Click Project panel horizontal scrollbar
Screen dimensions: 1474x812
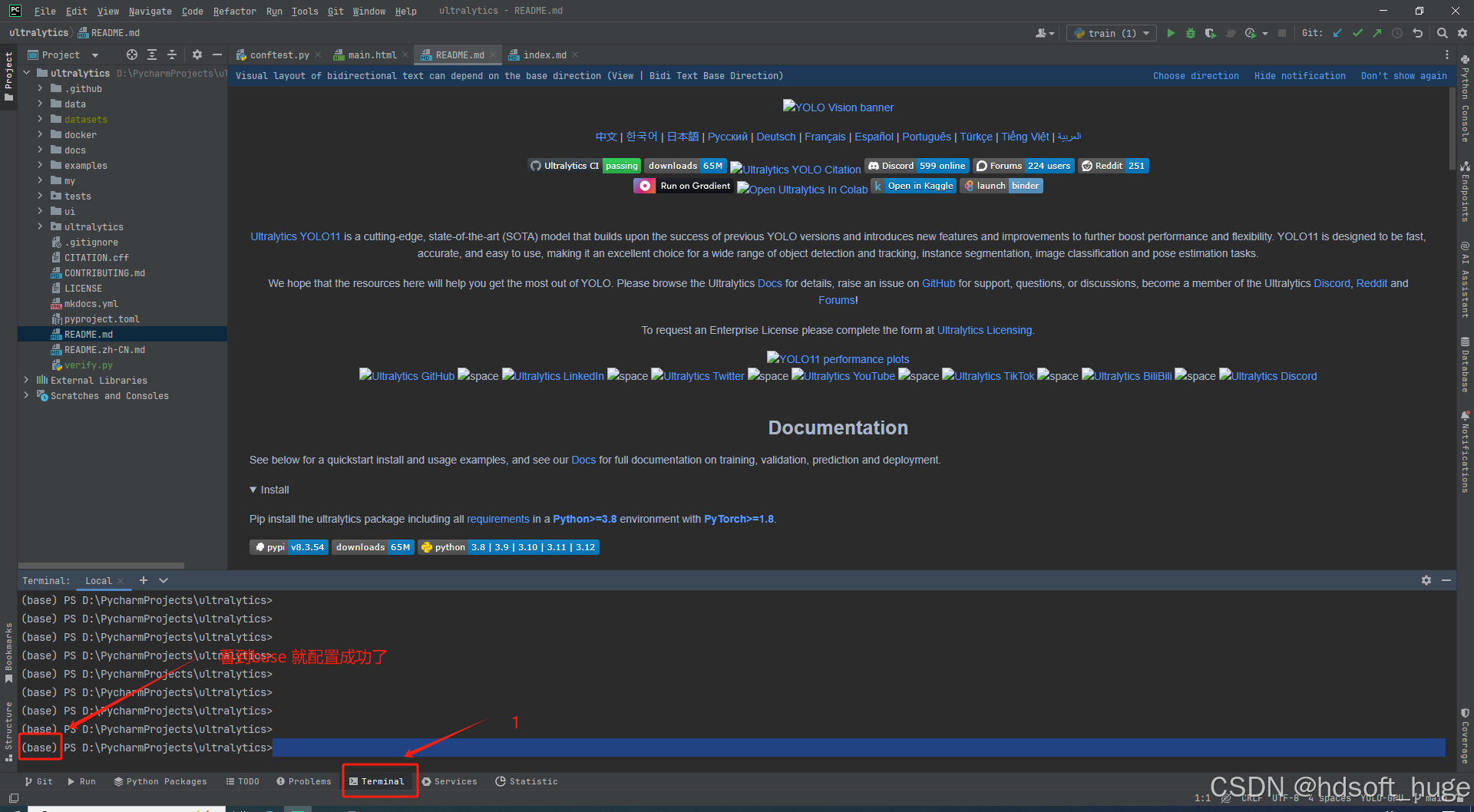pos(101,565)
